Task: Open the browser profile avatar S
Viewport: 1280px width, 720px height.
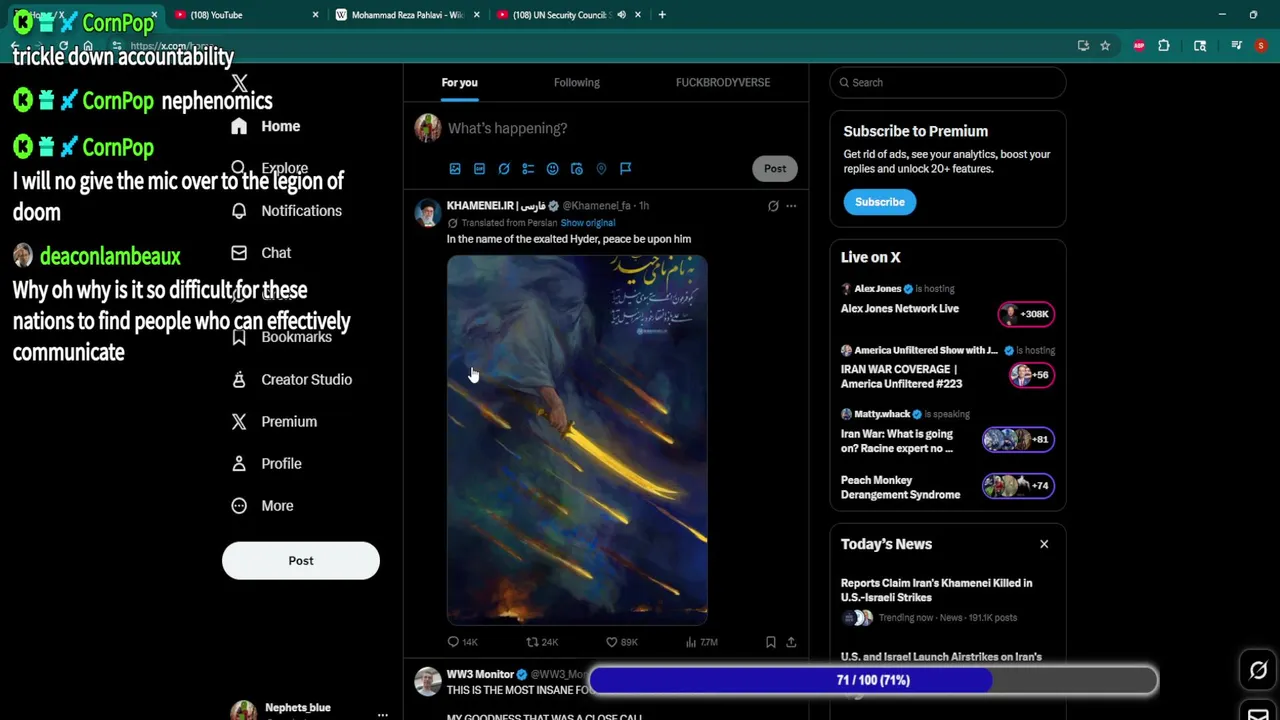Action: 1261,46
